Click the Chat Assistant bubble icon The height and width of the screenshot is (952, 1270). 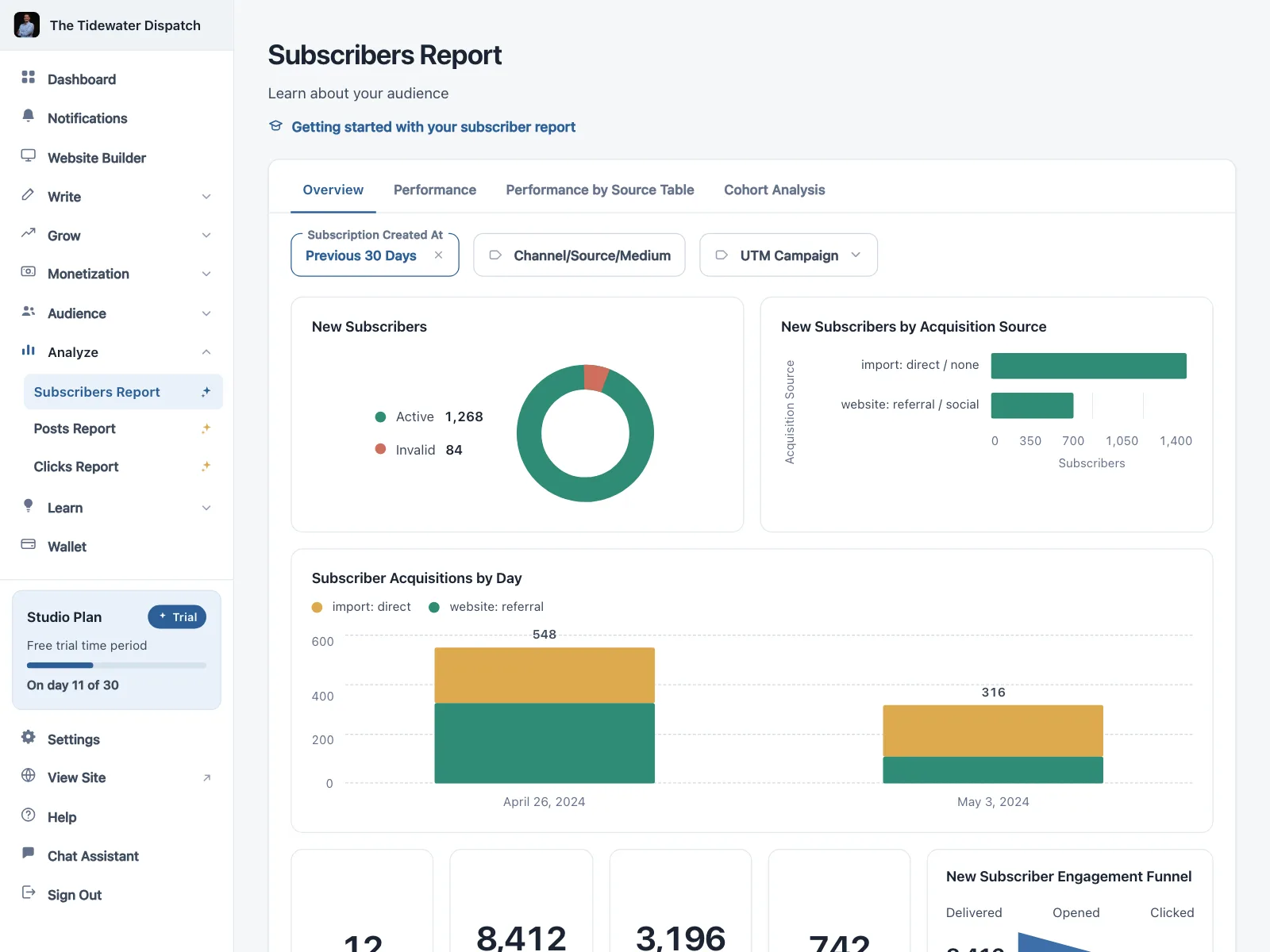tap(29, 854)
